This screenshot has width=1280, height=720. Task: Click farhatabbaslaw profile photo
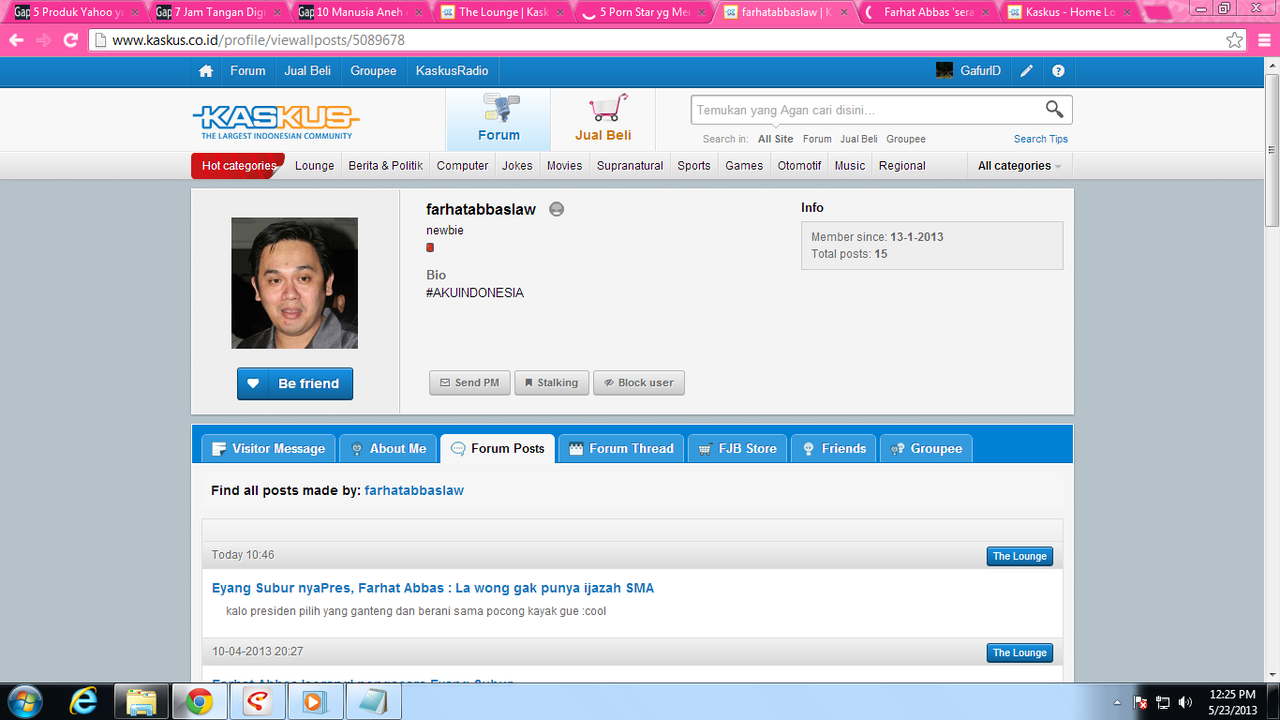295,283
